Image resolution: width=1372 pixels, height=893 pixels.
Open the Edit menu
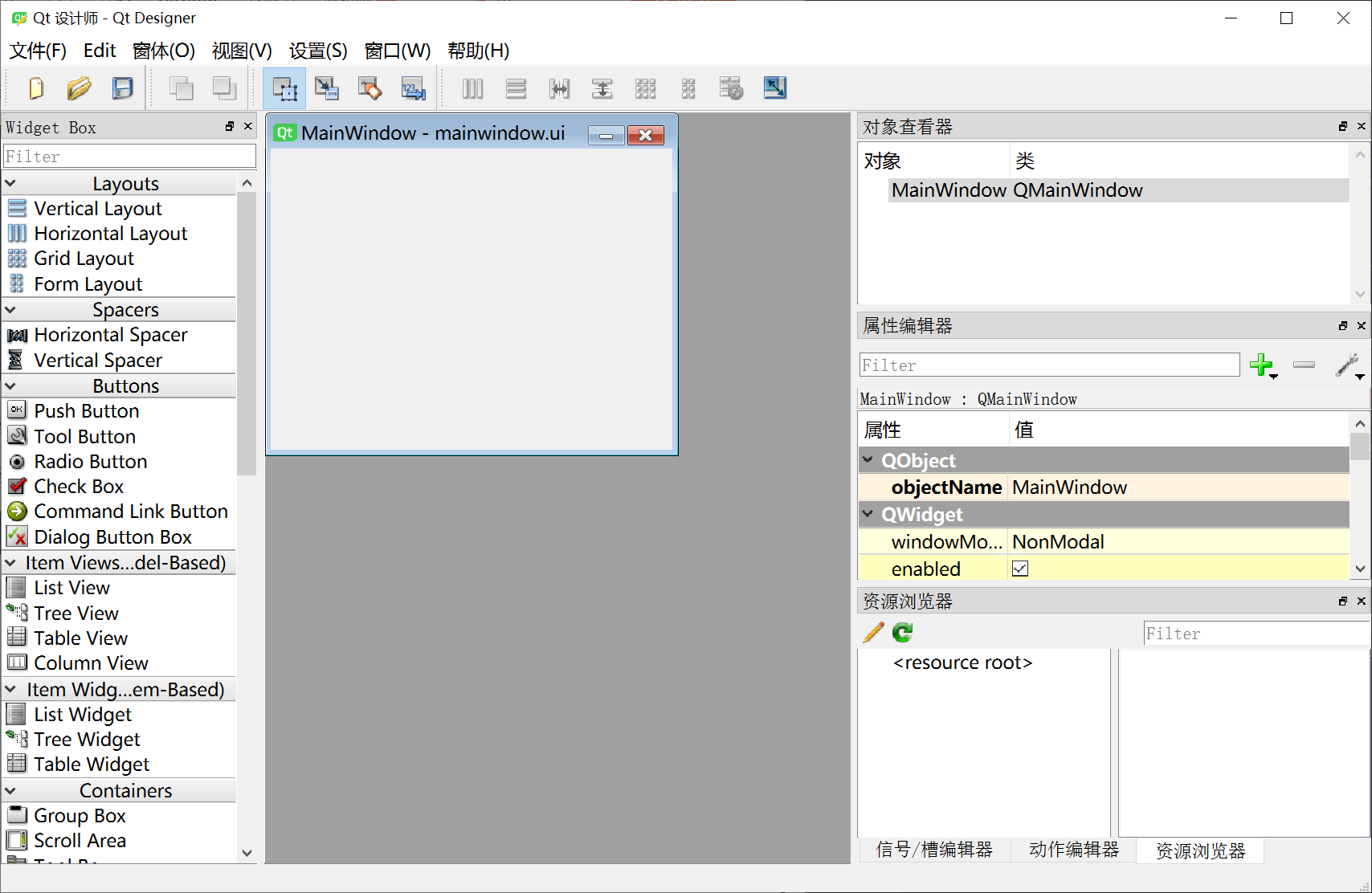(100, 51)
